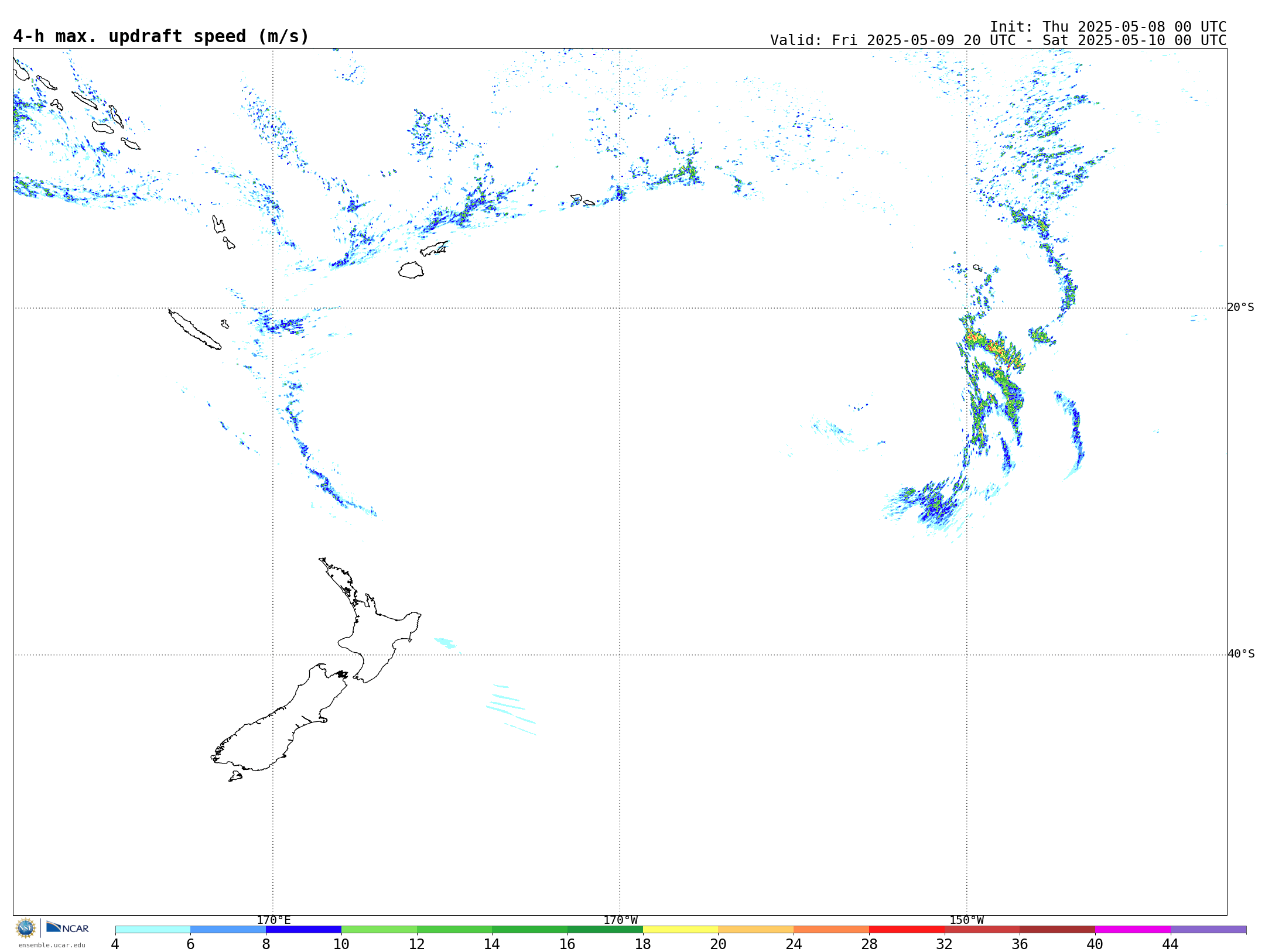Screen dimensions: 1265x952
Task: Pick the light blue 6-8 colorbar segment
Action: click(x=228, y=930)
